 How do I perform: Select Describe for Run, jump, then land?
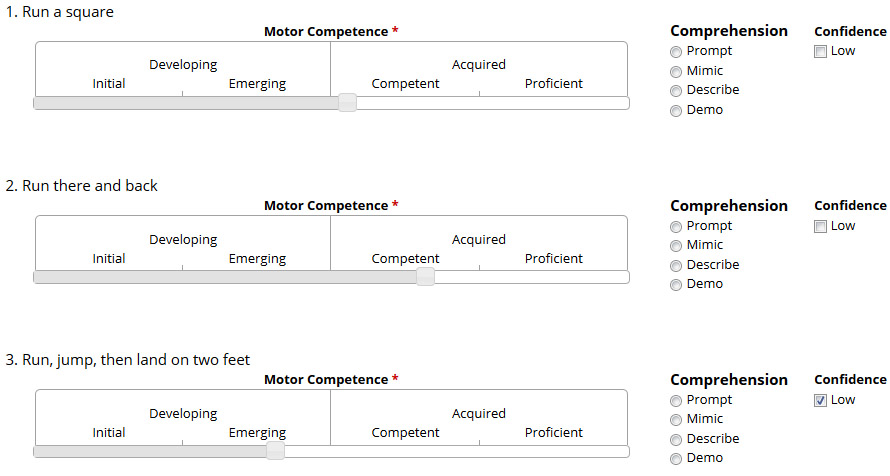pyautogui.click(x=675, y=440)
